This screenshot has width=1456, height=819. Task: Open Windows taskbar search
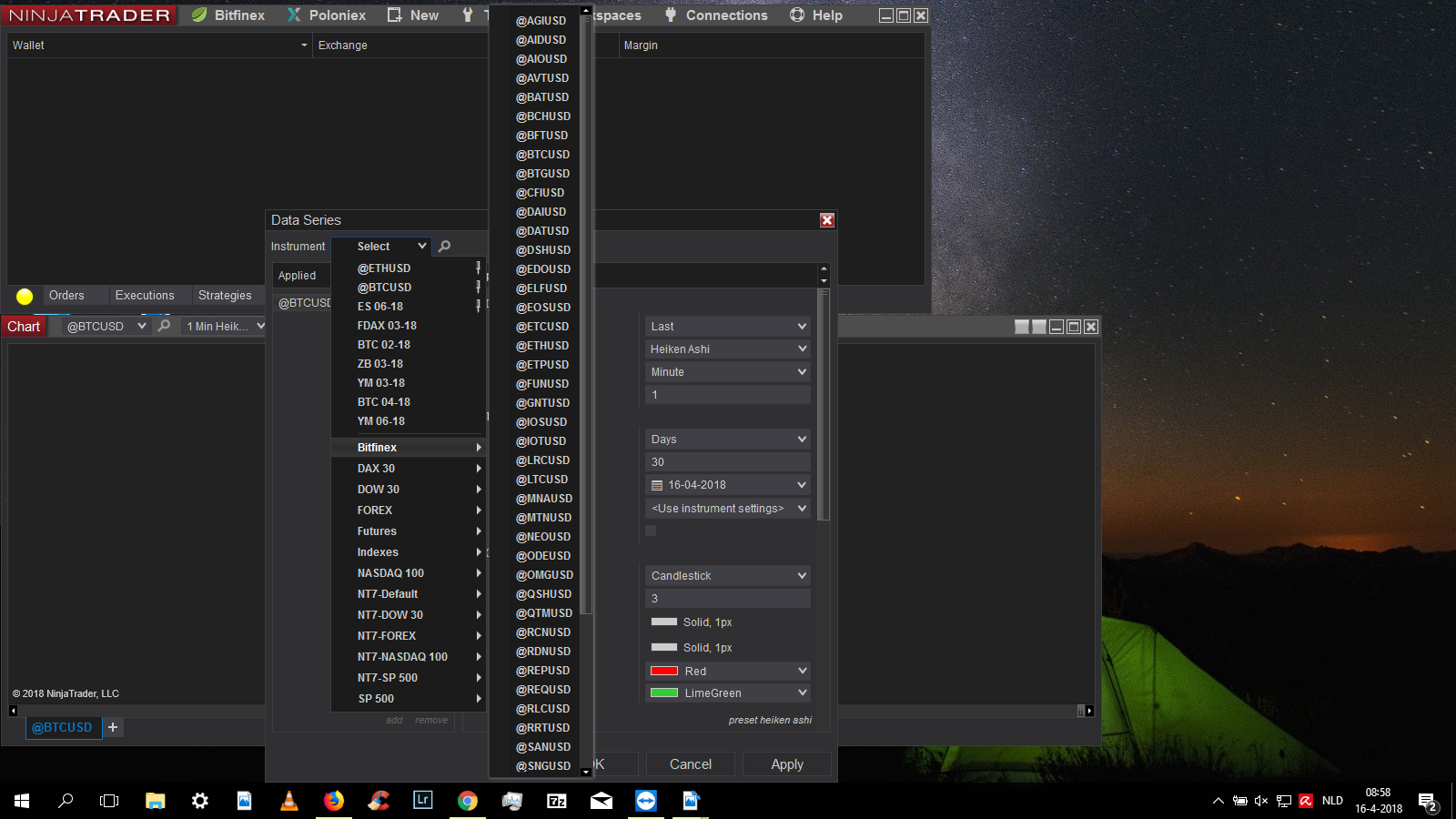(x=66, y=801)
